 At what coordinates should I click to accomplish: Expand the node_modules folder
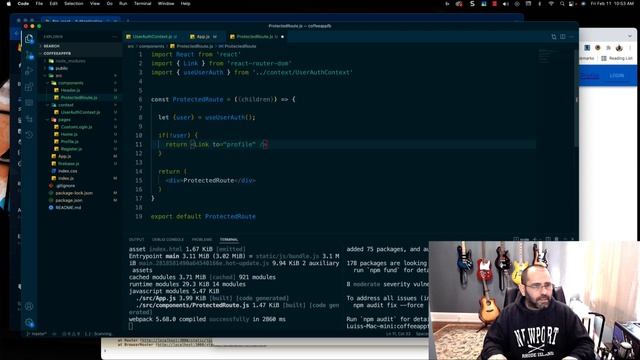pos(70,61)
